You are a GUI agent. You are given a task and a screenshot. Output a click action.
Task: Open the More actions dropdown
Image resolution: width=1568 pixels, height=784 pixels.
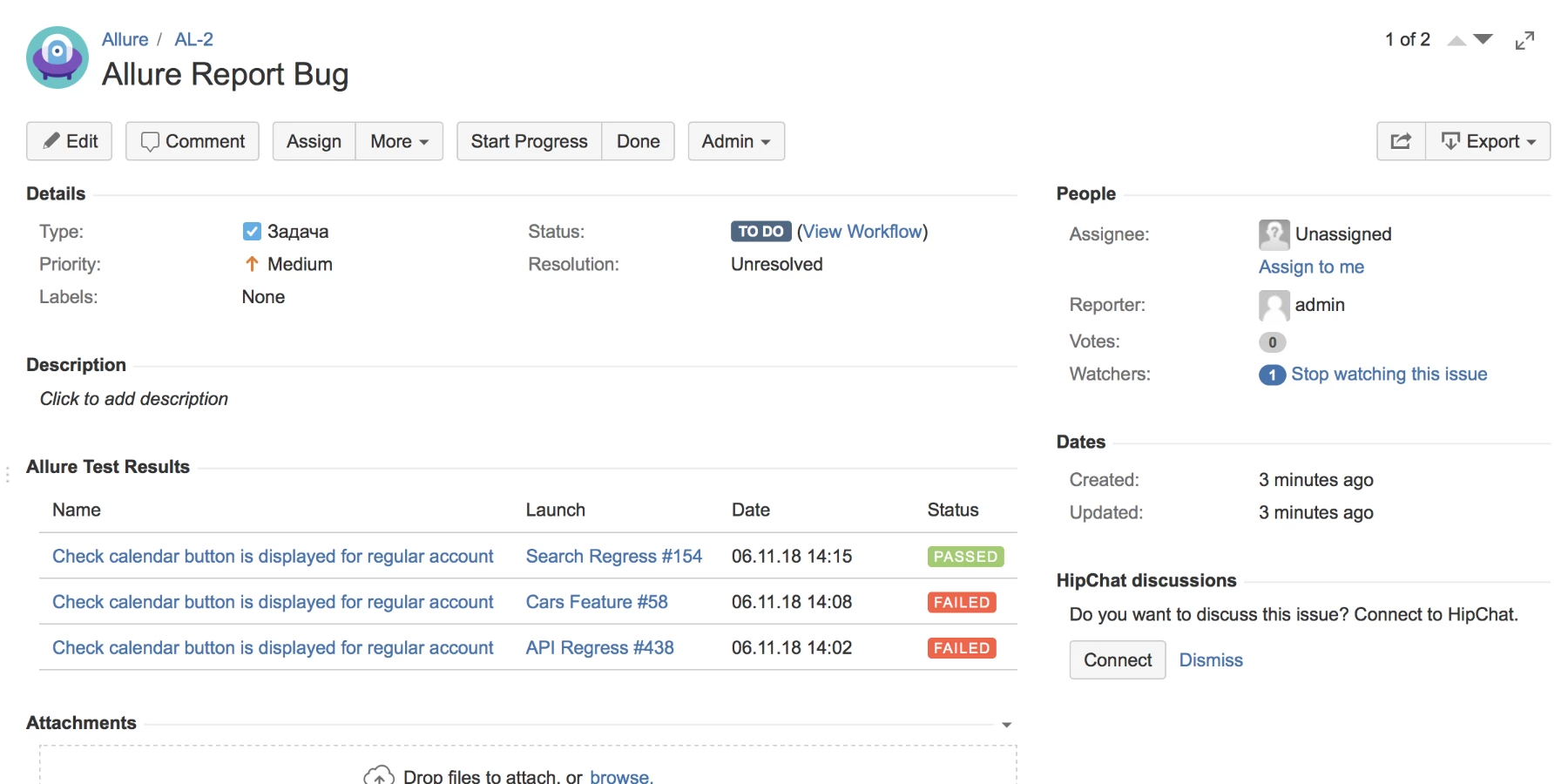point(399,141)
